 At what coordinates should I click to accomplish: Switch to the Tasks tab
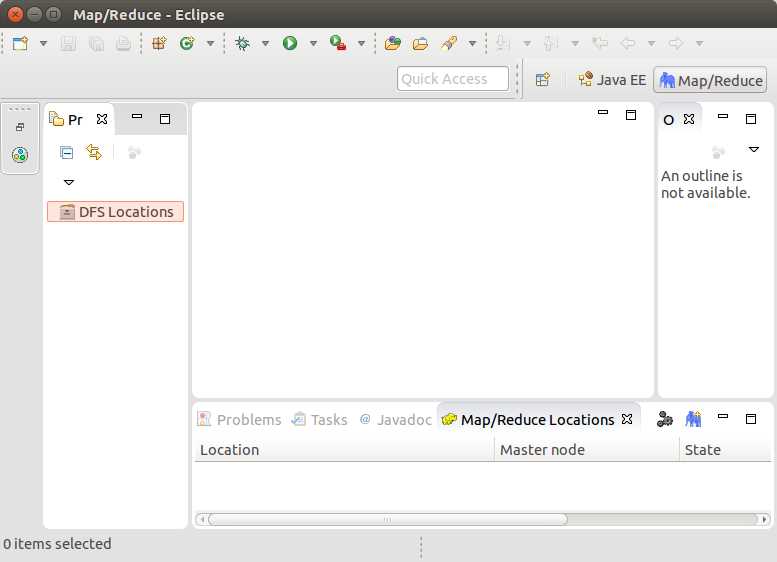[x=320, y=420]
